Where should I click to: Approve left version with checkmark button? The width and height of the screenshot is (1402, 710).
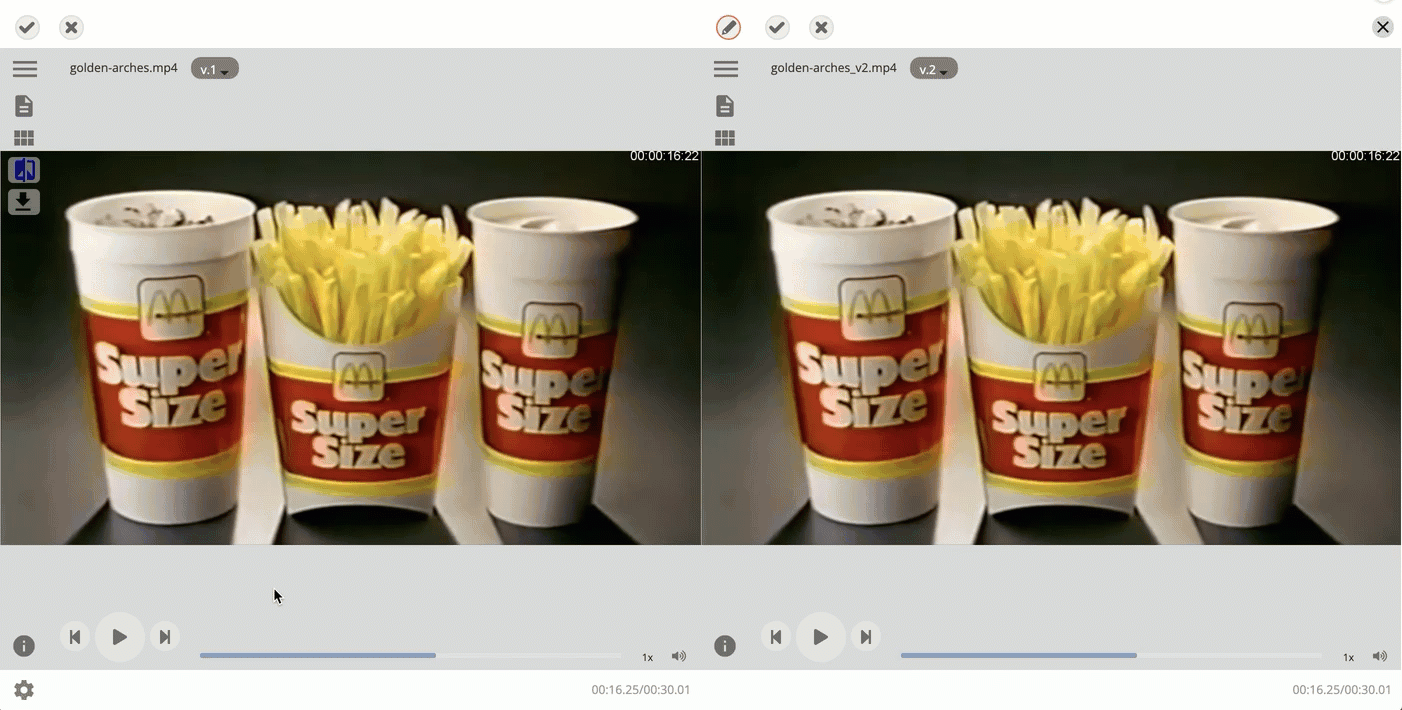click(28, 28)
